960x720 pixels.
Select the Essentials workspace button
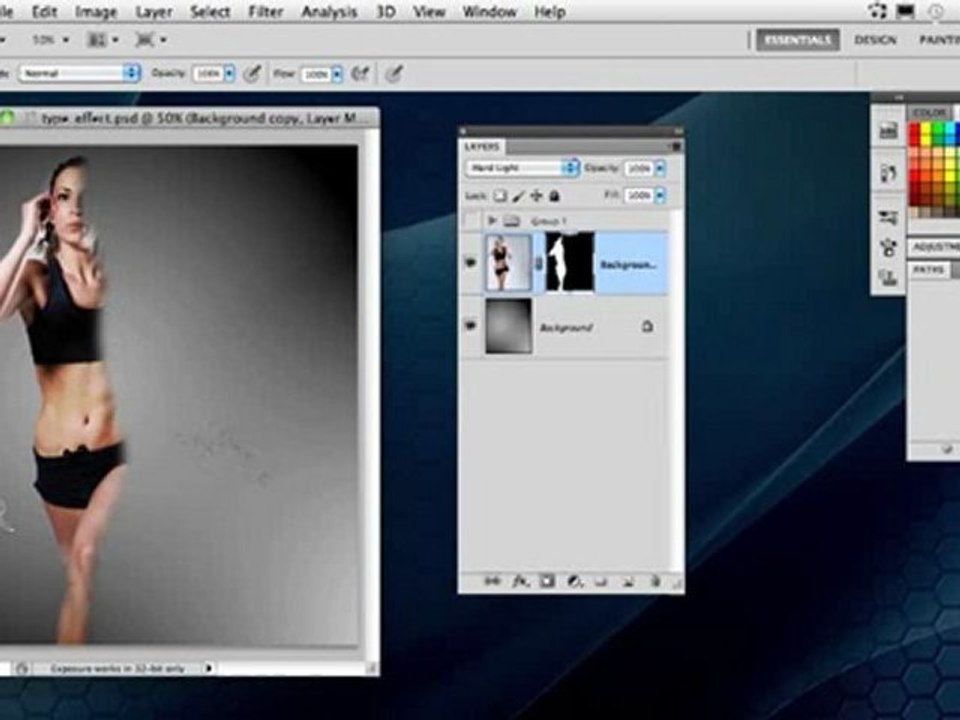pos(797,40)
